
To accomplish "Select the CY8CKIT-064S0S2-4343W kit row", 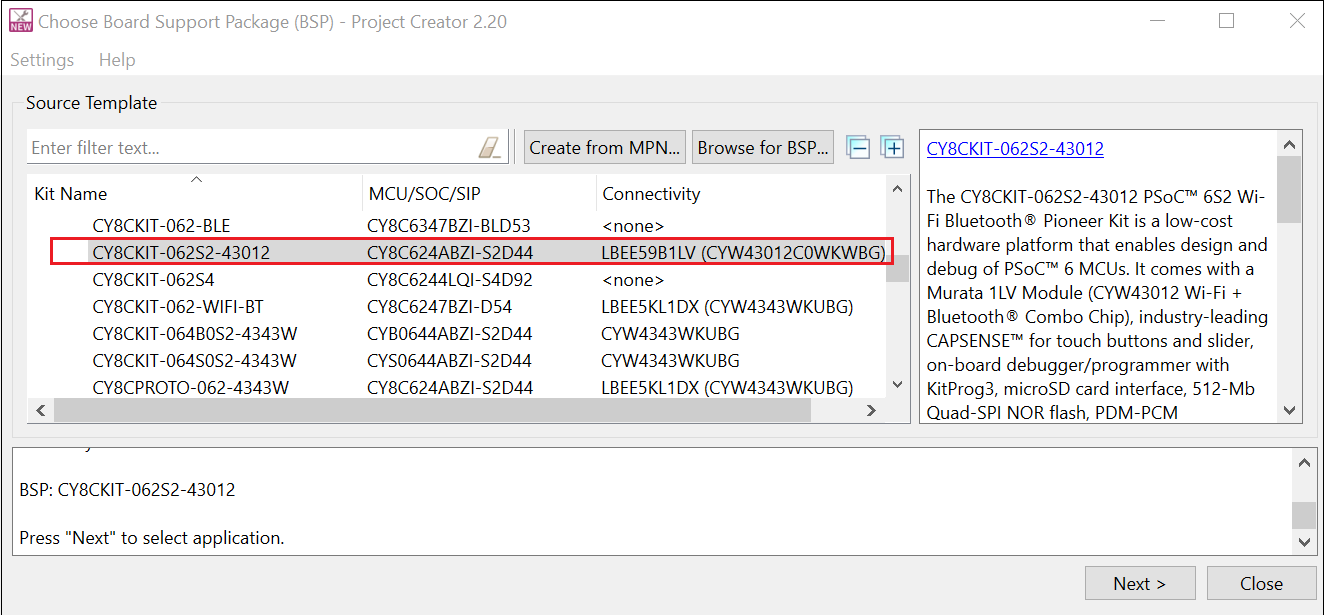I will [x=457, y=361].
